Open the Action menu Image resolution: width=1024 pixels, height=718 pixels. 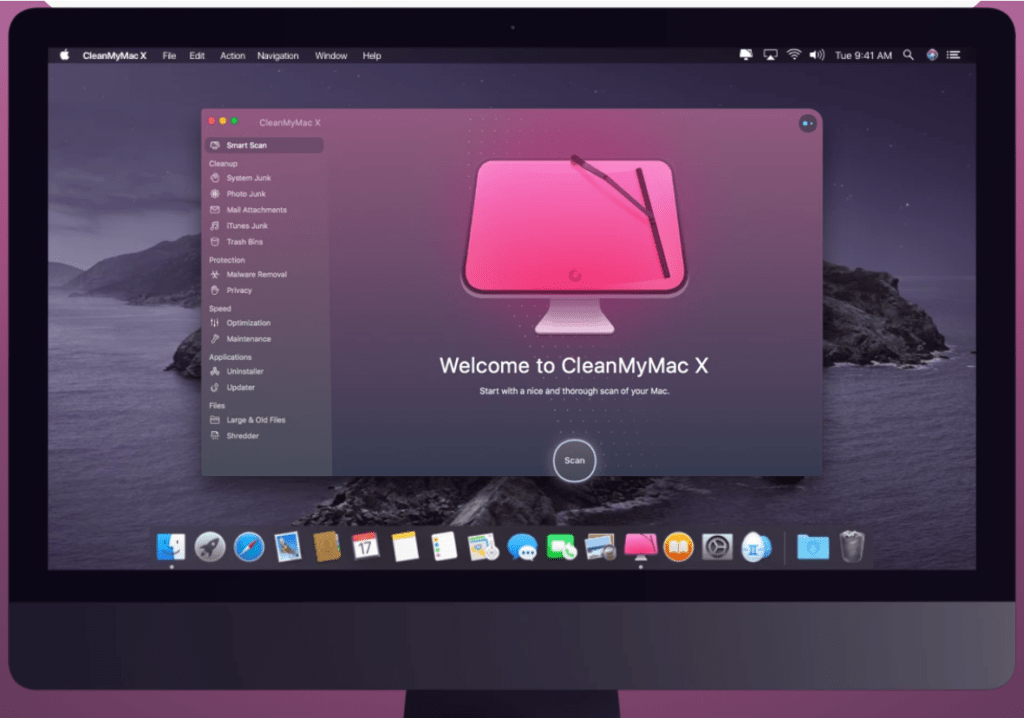pos(232,55)
